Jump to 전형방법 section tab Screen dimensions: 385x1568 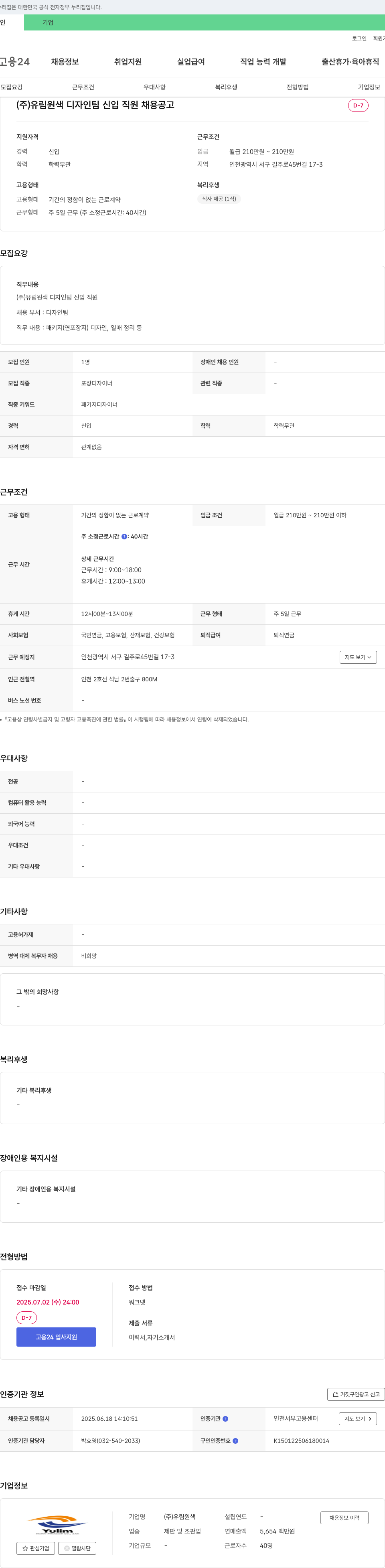point(297,87)
